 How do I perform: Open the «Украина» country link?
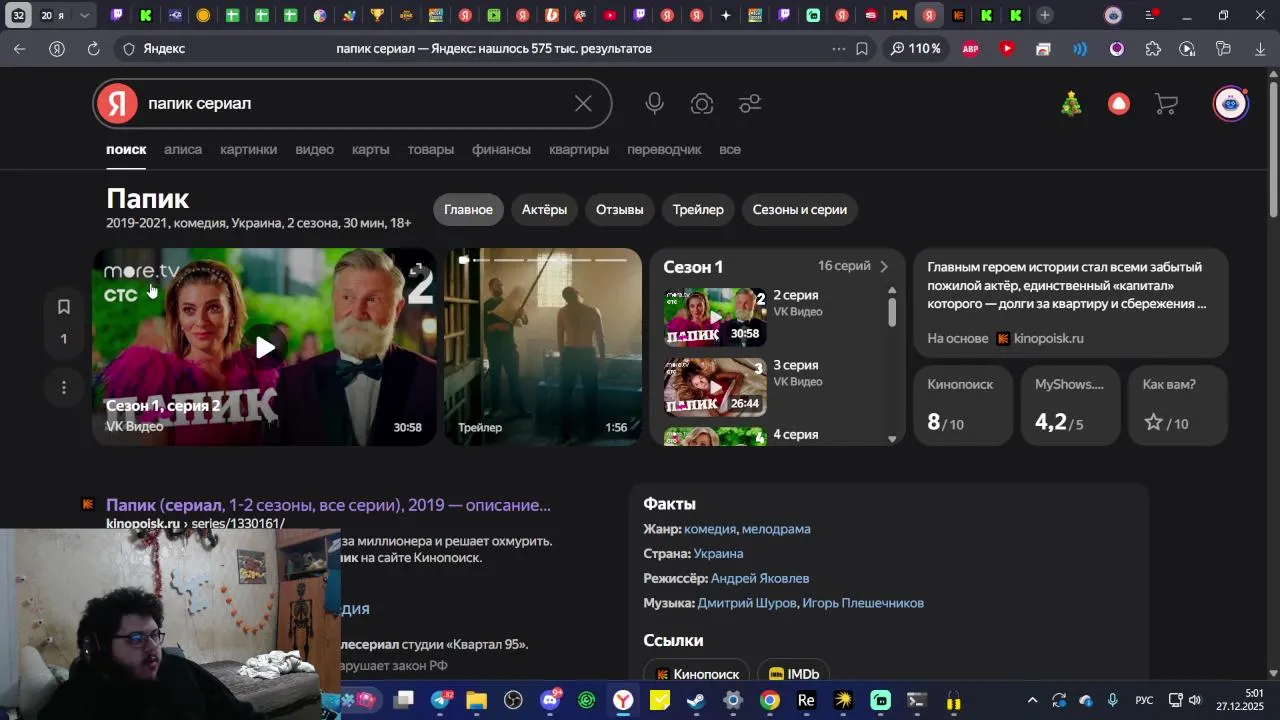click(x=718, y=553)
